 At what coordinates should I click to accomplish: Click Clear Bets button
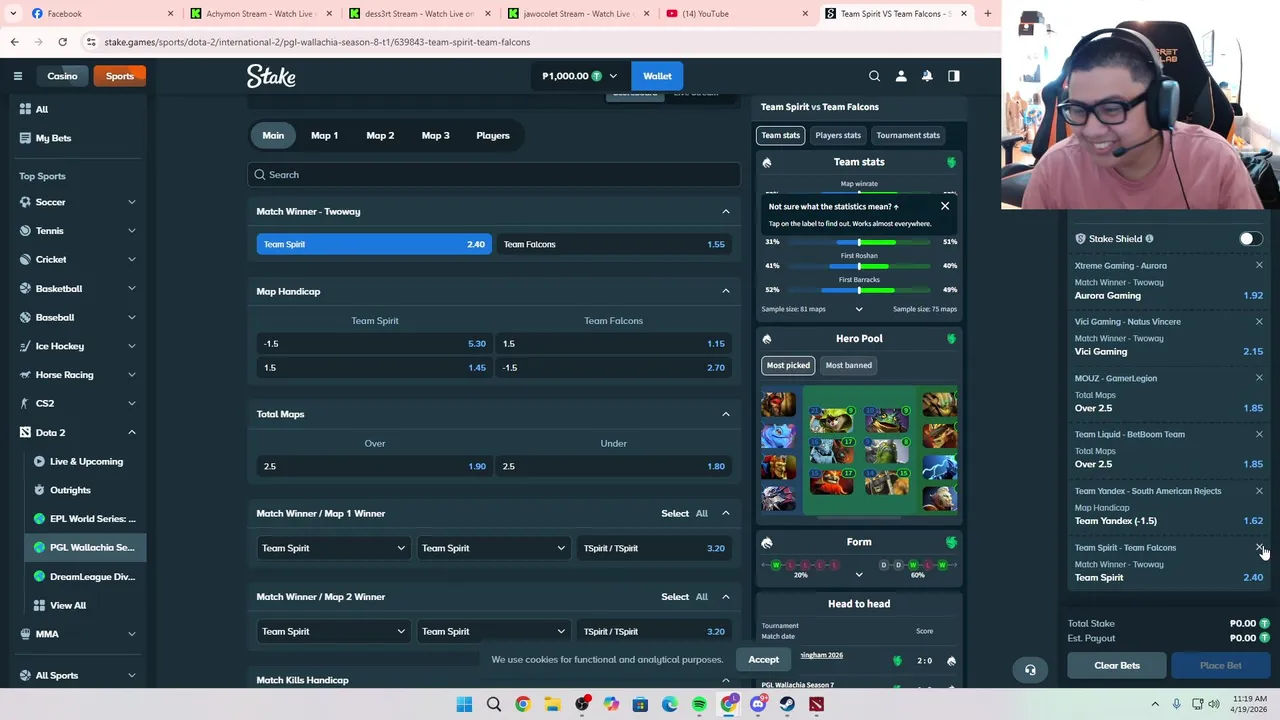click(1117, 665)
